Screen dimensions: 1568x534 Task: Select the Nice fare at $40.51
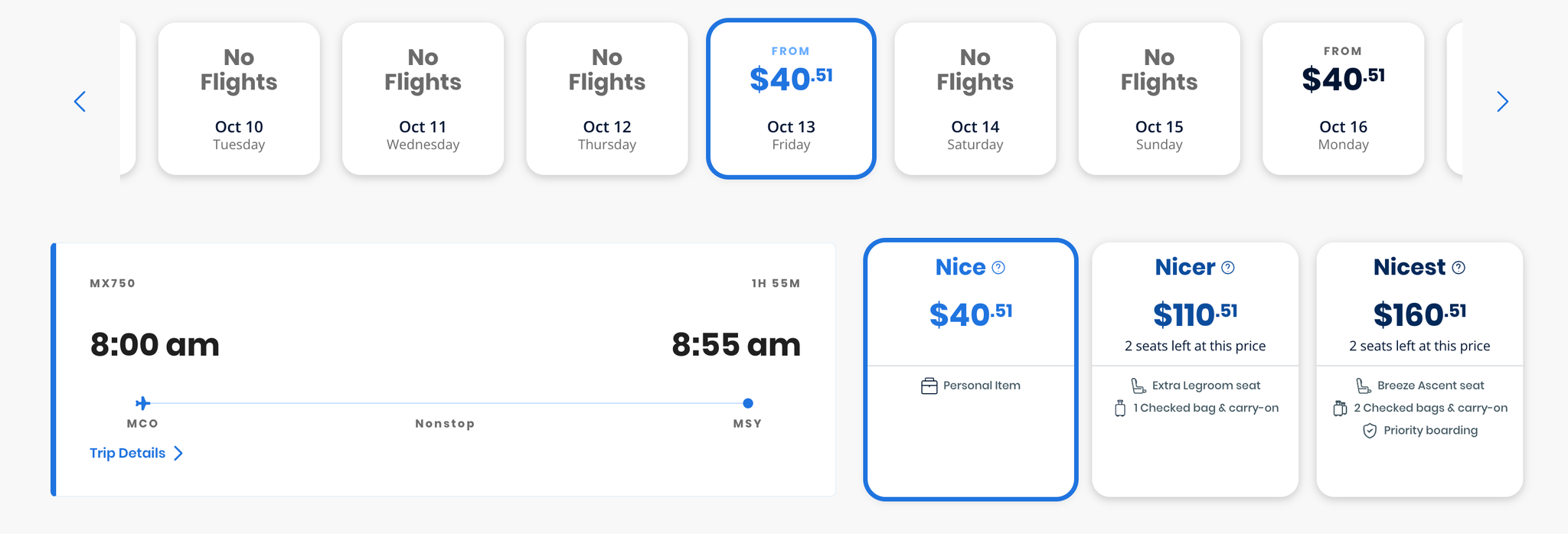coord(971,370)
